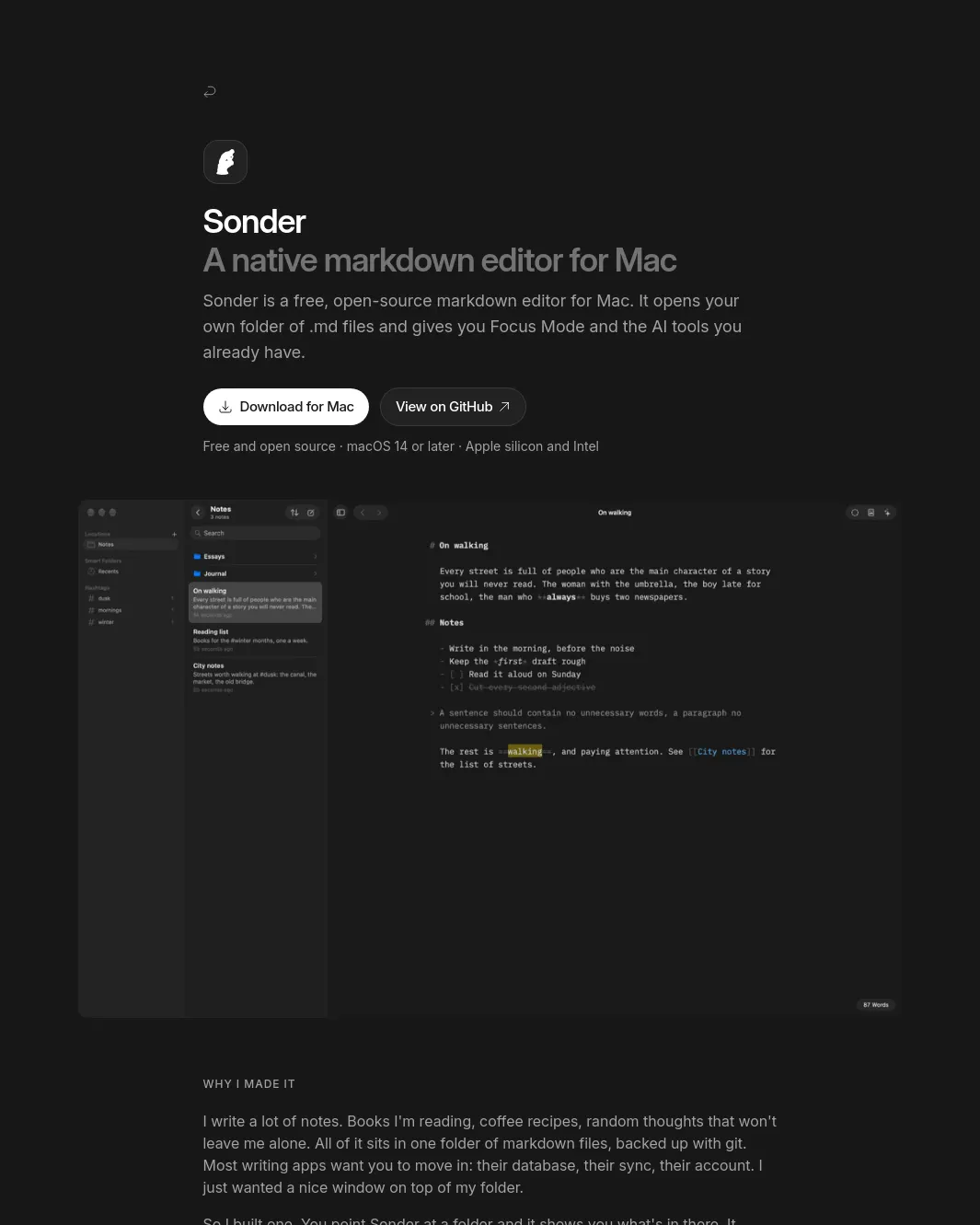Follow the City notes wiki link in editor

click(x=722, y=752)
